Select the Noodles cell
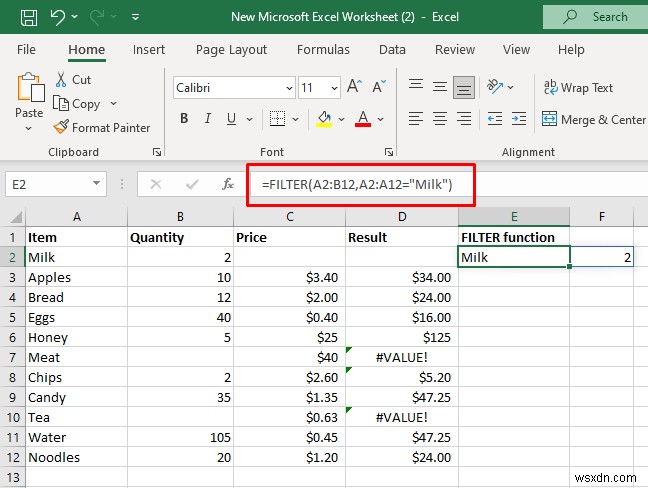648x488 pixels. [x=76, y=457]
